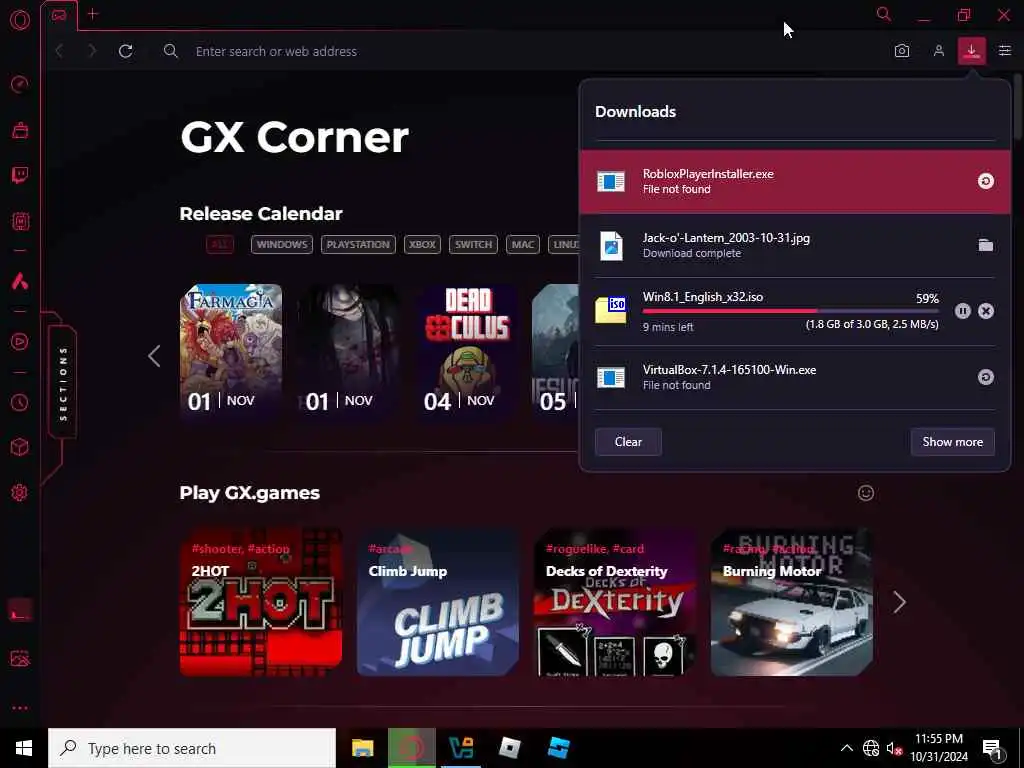Open Windows Start menu

24,748
